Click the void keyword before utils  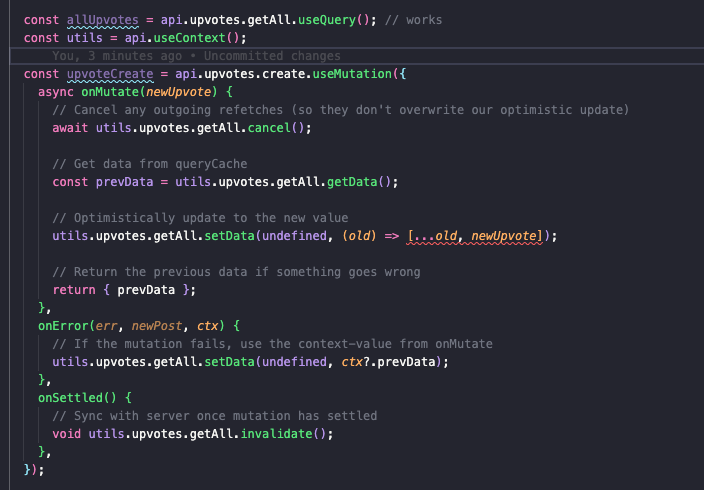tap(67, 433)
